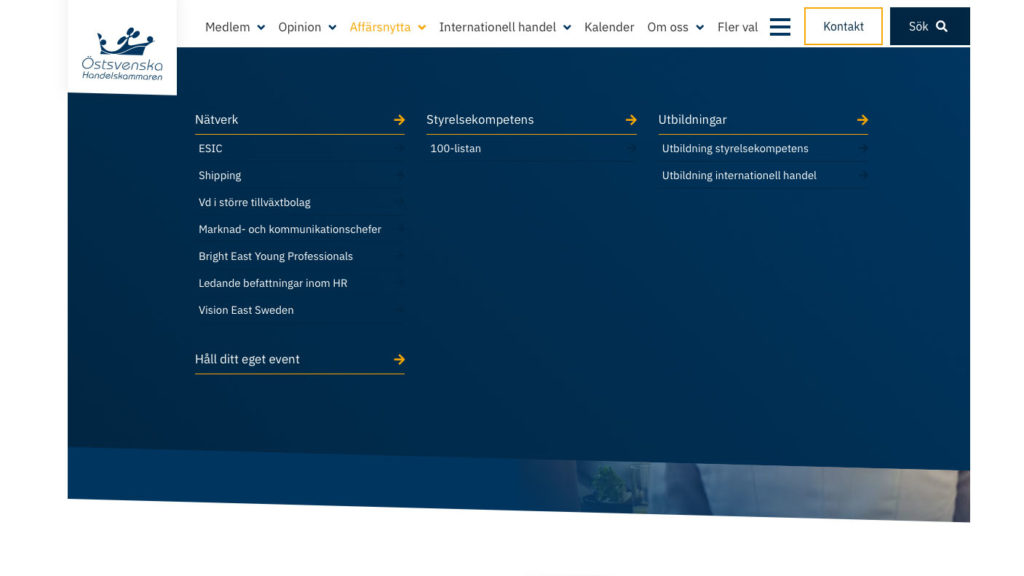Screen dimensions: 1024x576
Task: Open the hamburger menu icon
Action: click(x=780, y=27)
